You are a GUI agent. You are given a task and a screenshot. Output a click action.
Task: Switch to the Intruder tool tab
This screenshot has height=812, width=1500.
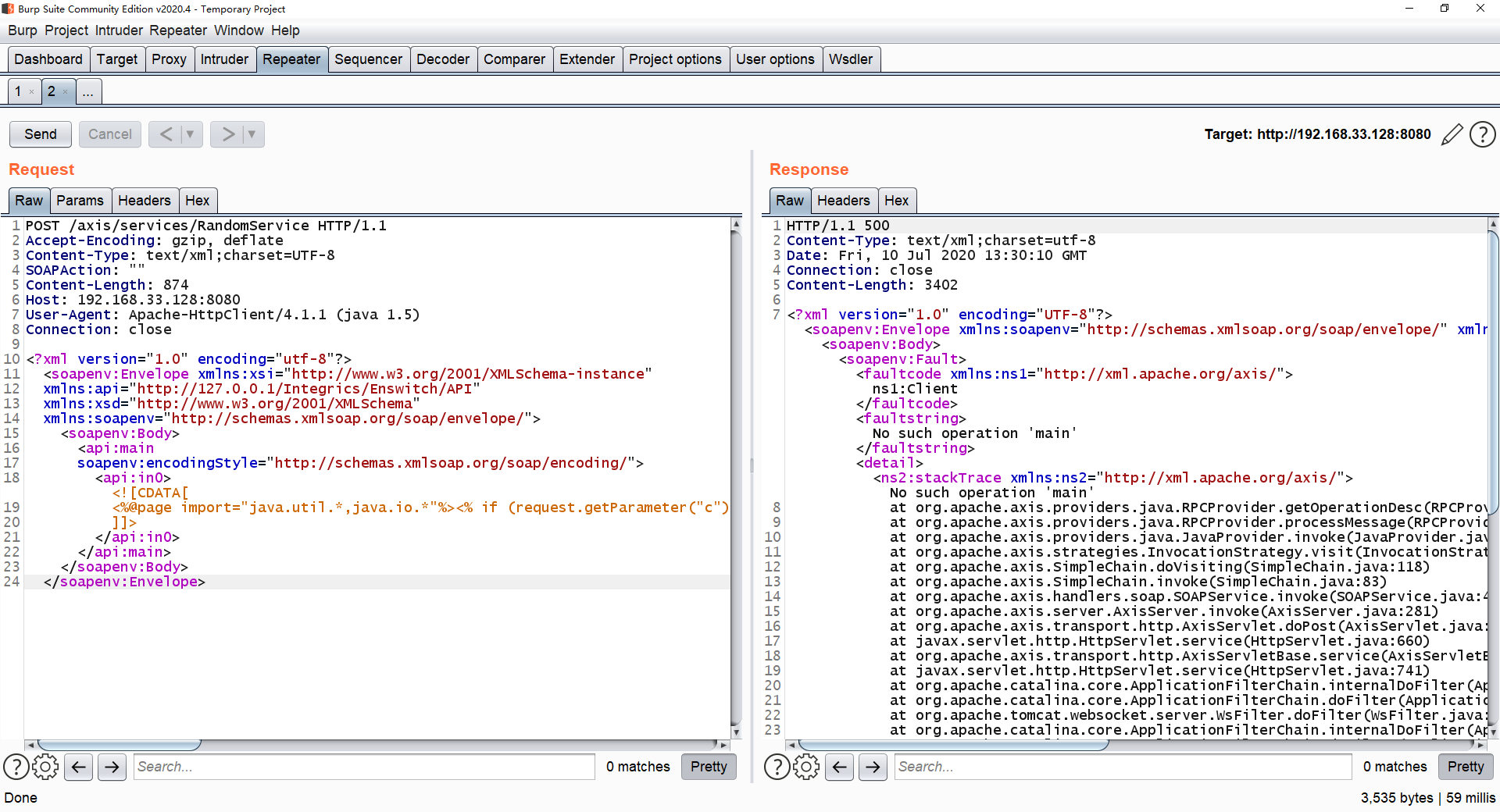tap(224, 59)
